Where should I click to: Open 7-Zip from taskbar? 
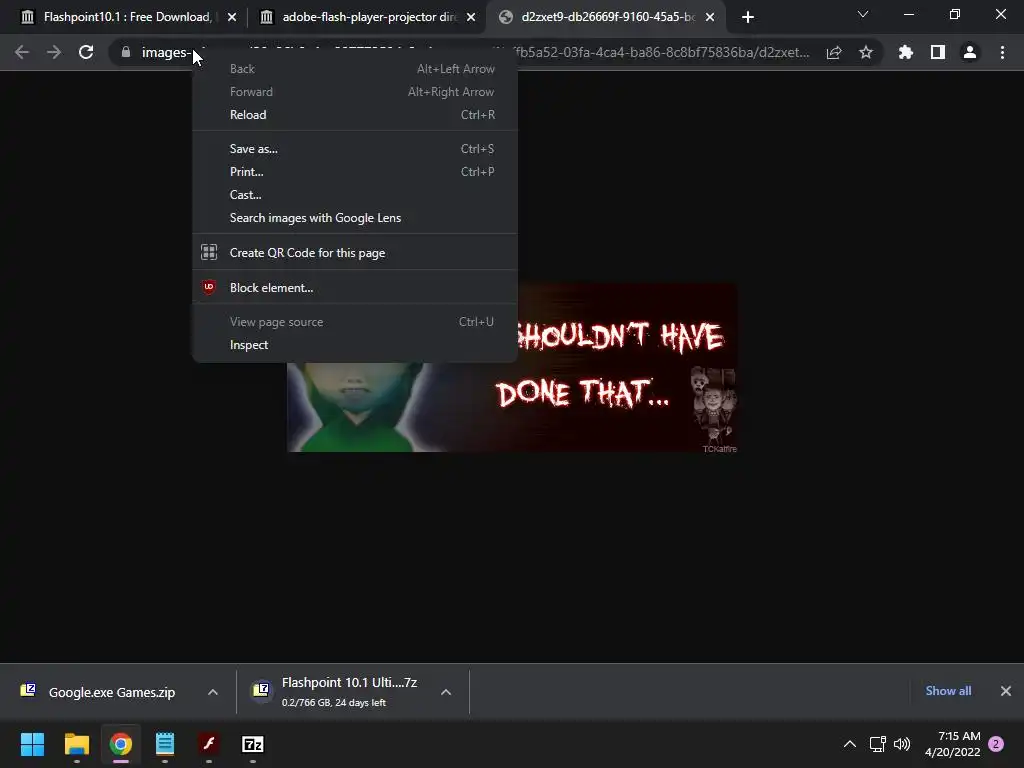pos(253,744)
